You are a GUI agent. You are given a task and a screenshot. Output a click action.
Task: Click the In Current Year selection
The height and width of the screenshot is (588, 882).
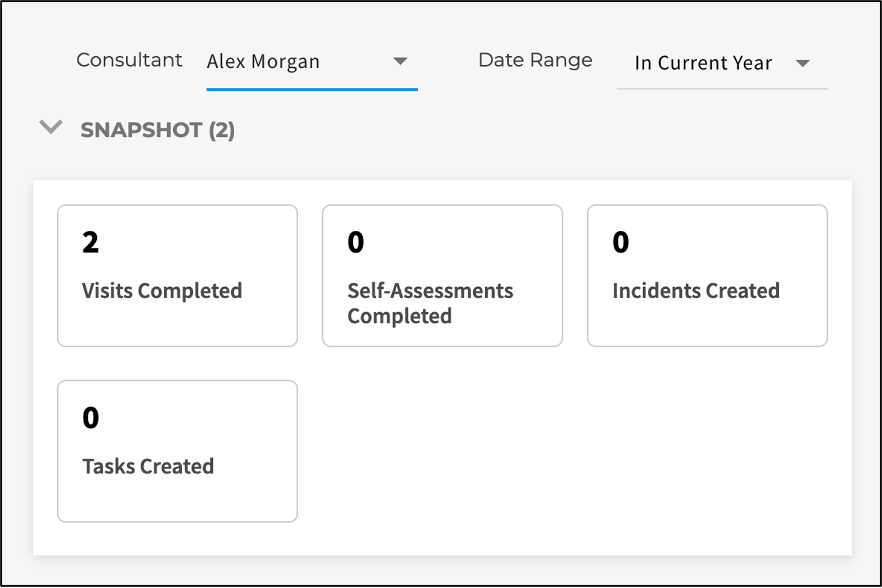click(703, 63)
